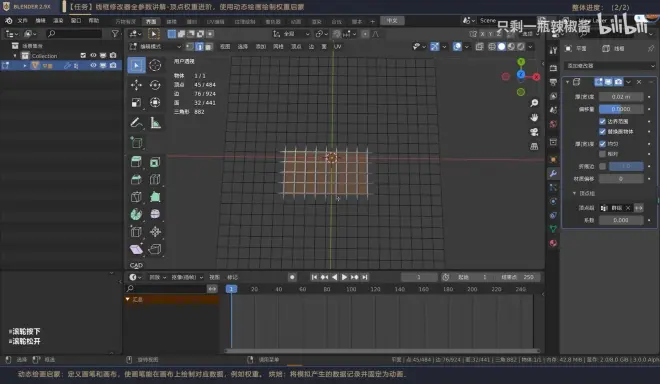Enable the 相对 thickness checkbox
Viewport: 660px width, 384px height.
point(602,154)
